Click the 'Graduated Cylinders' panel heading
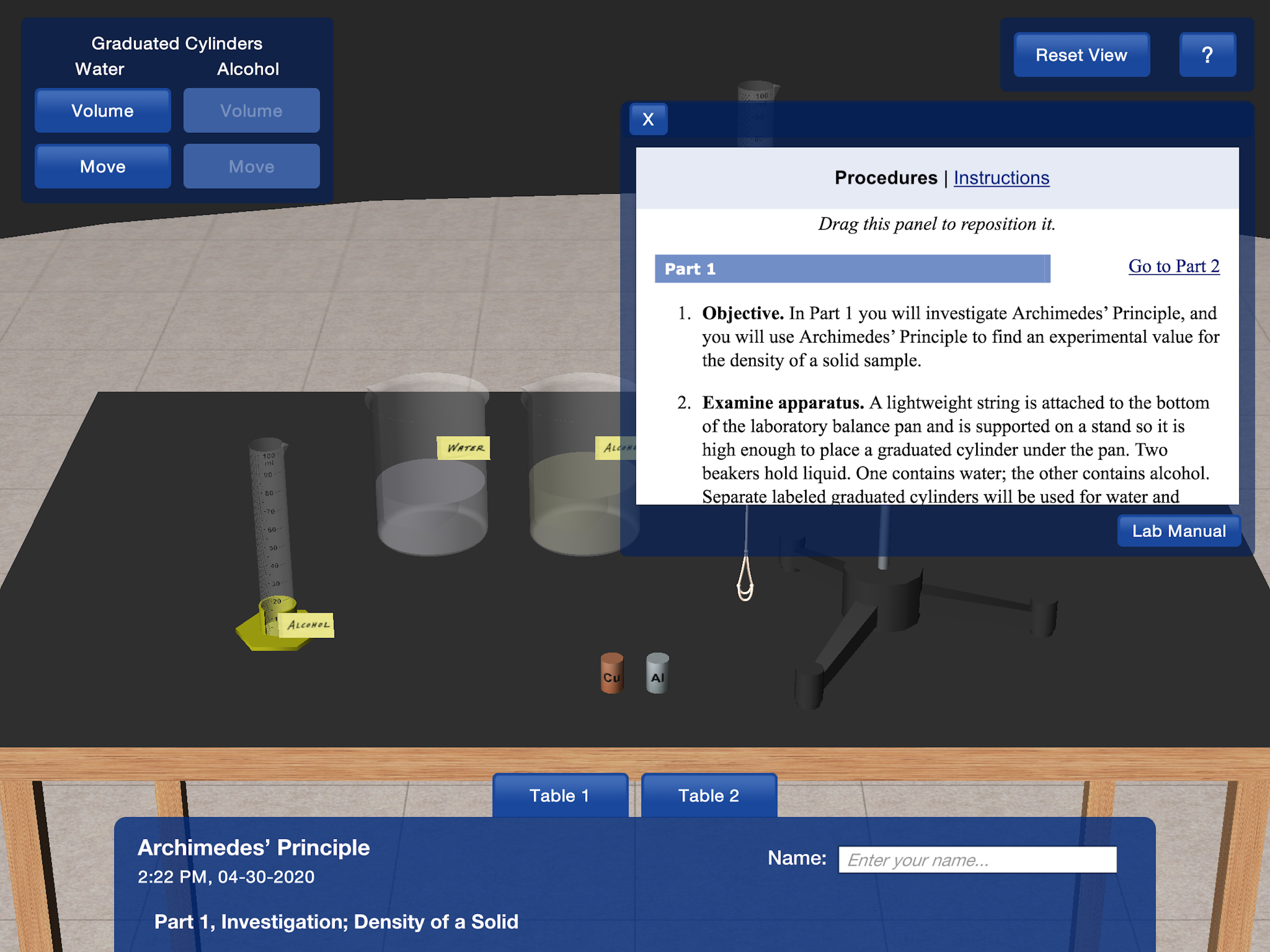 tap(177, 44)
